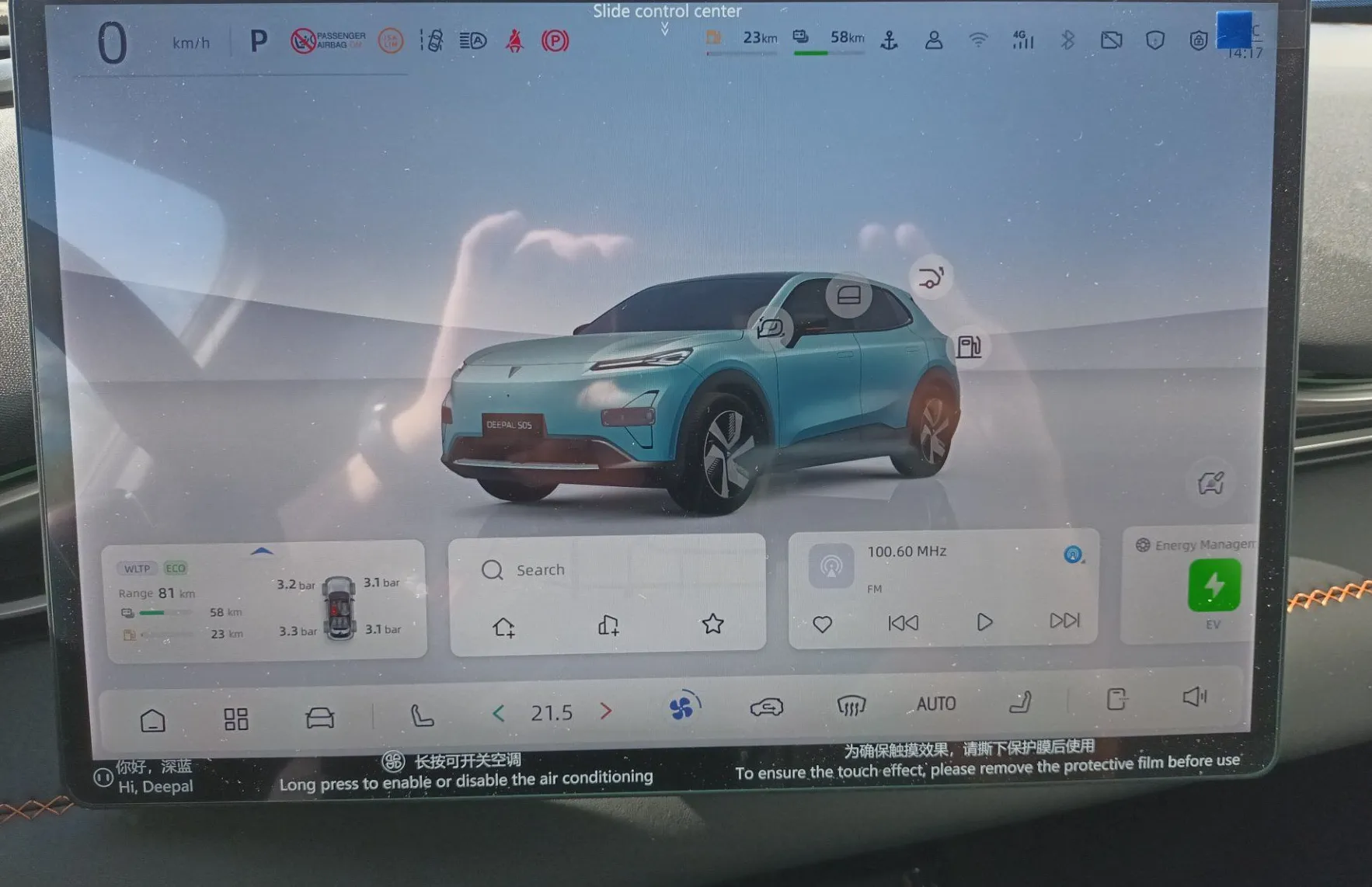Tap the user profile icon
The image size is (1372, 887).
pos(934,40)
